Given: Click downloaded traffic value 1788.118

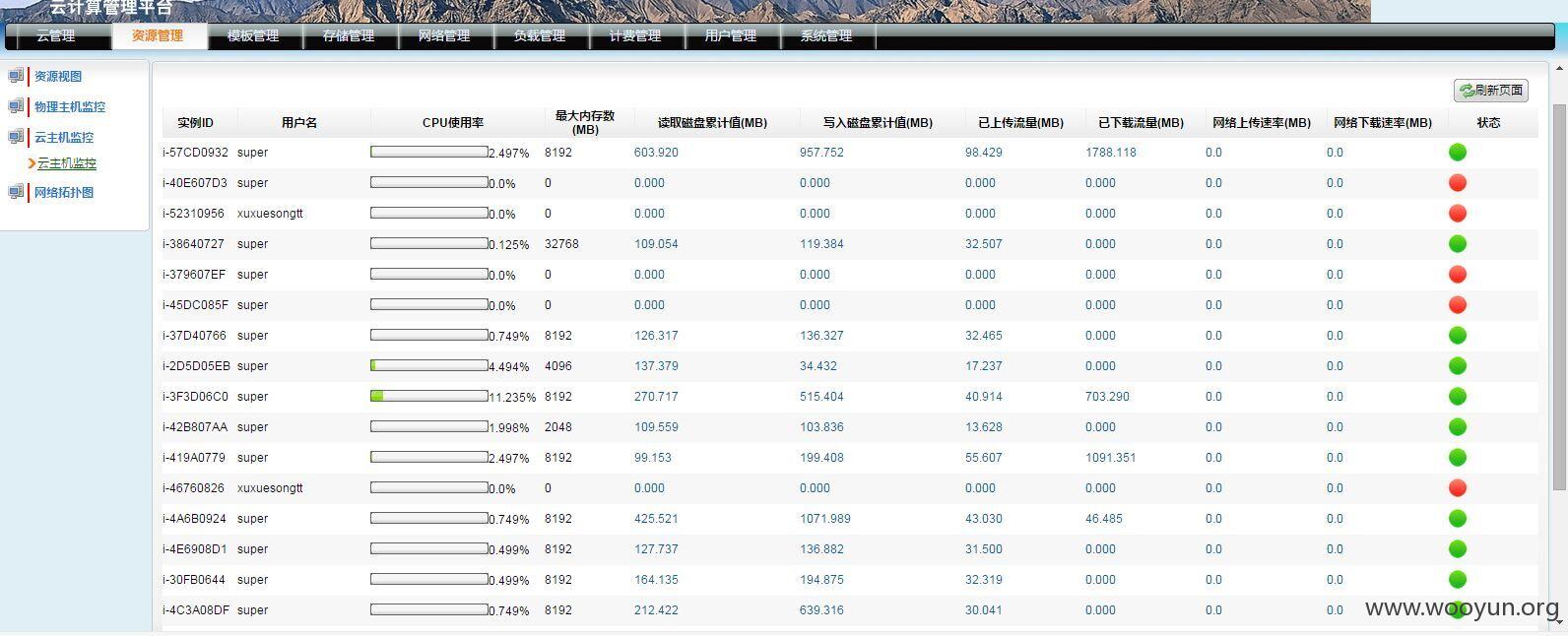Looking at the screenshot, I should pos(1111,153).
